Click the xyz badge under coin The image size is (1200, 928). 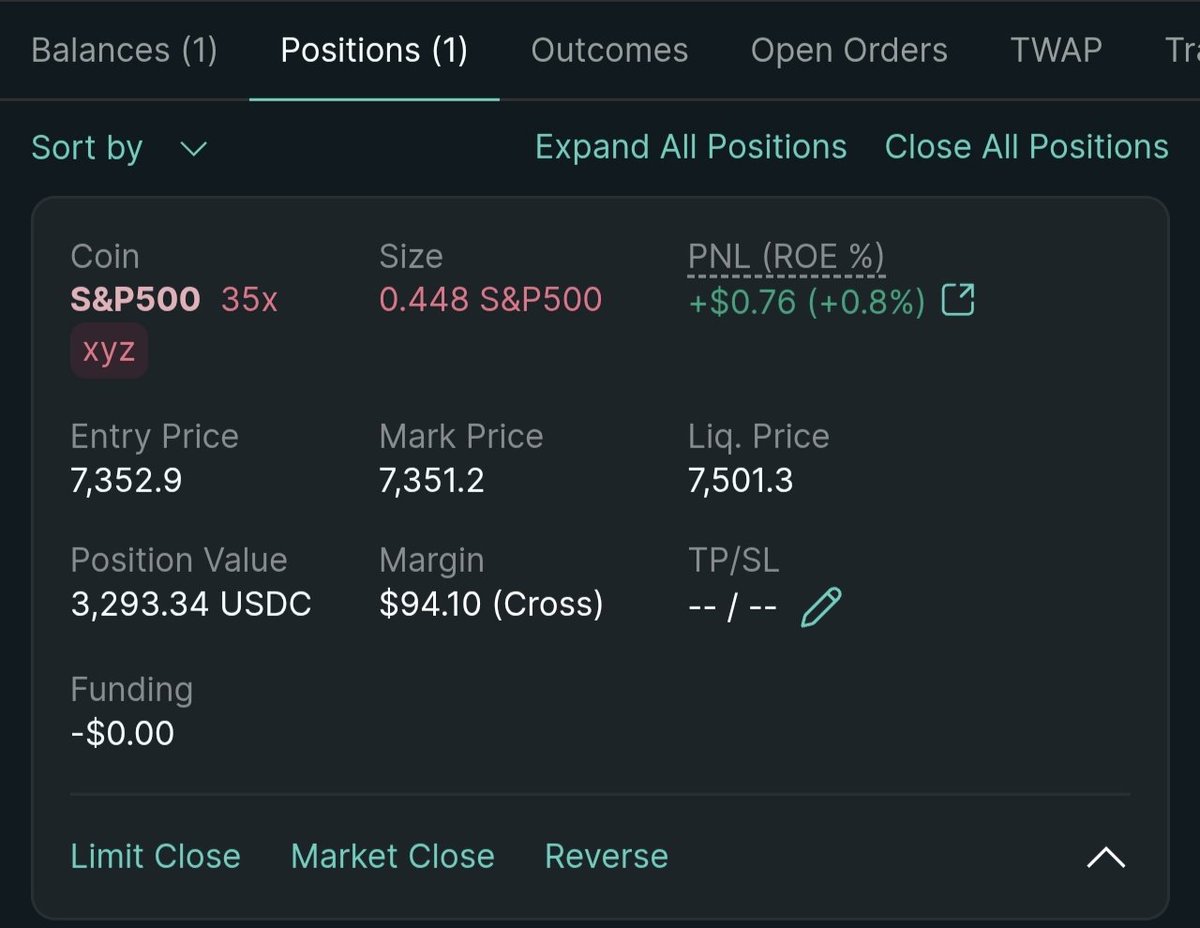click(109, 351)
